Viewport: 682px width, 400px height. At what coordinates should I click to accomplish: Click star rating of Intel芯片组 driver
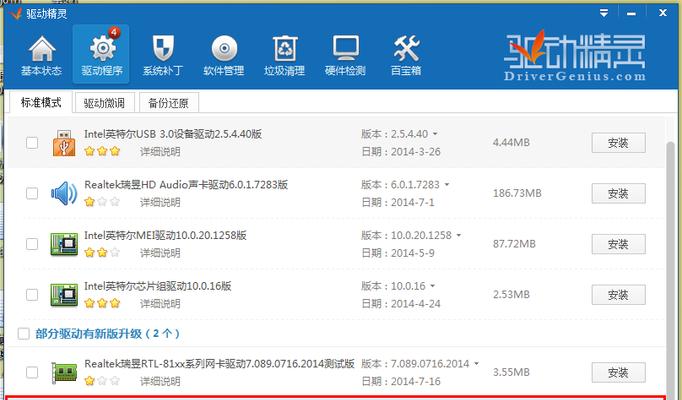point(102,303)
